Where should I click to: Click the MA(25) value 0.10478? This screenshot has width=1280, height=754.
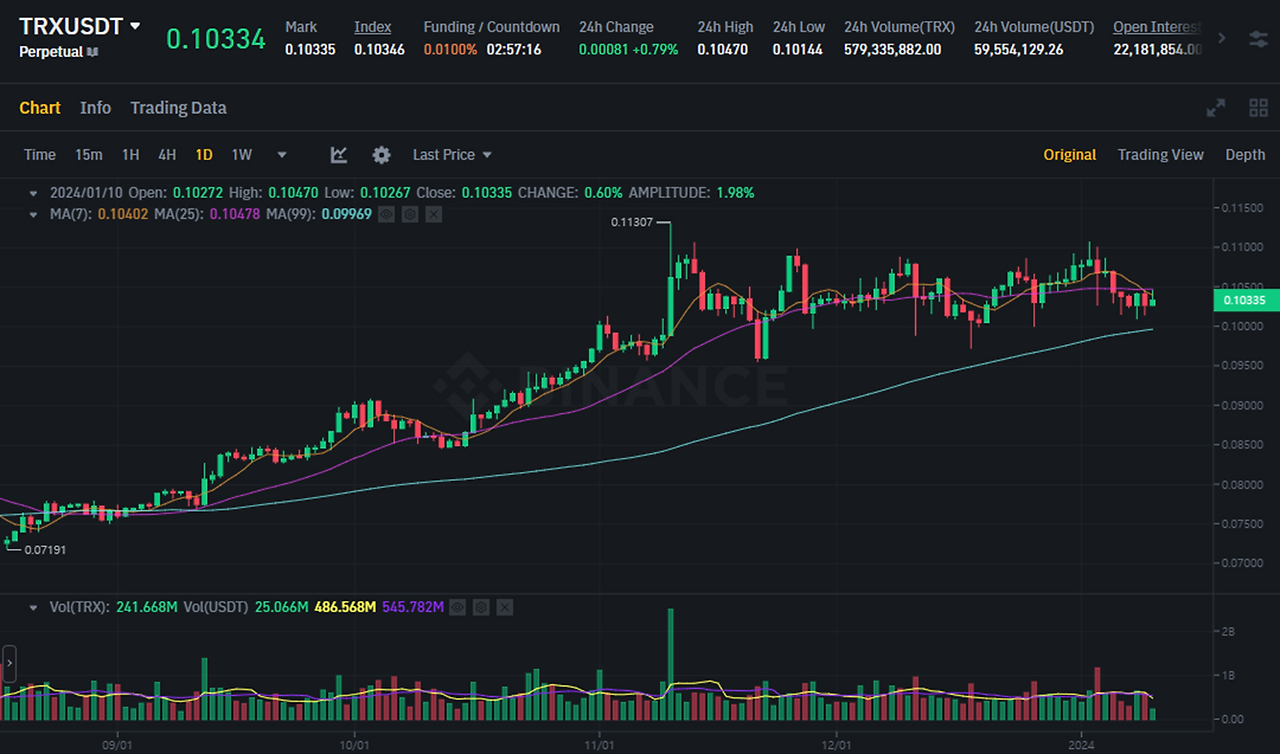tap(234, 214)
